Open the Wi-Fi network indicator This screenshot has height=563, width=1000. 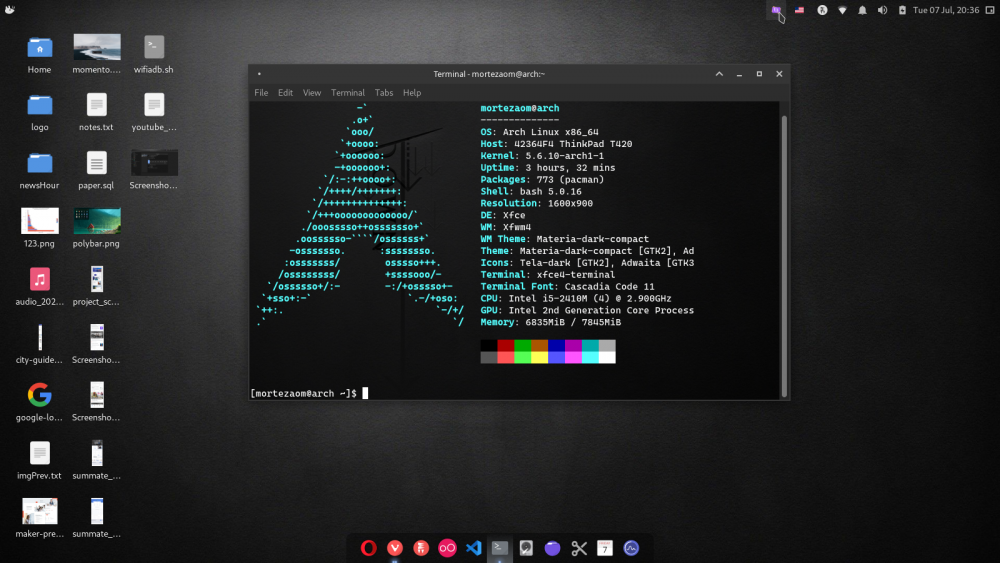pyautogui.click(x=842, y=10)
